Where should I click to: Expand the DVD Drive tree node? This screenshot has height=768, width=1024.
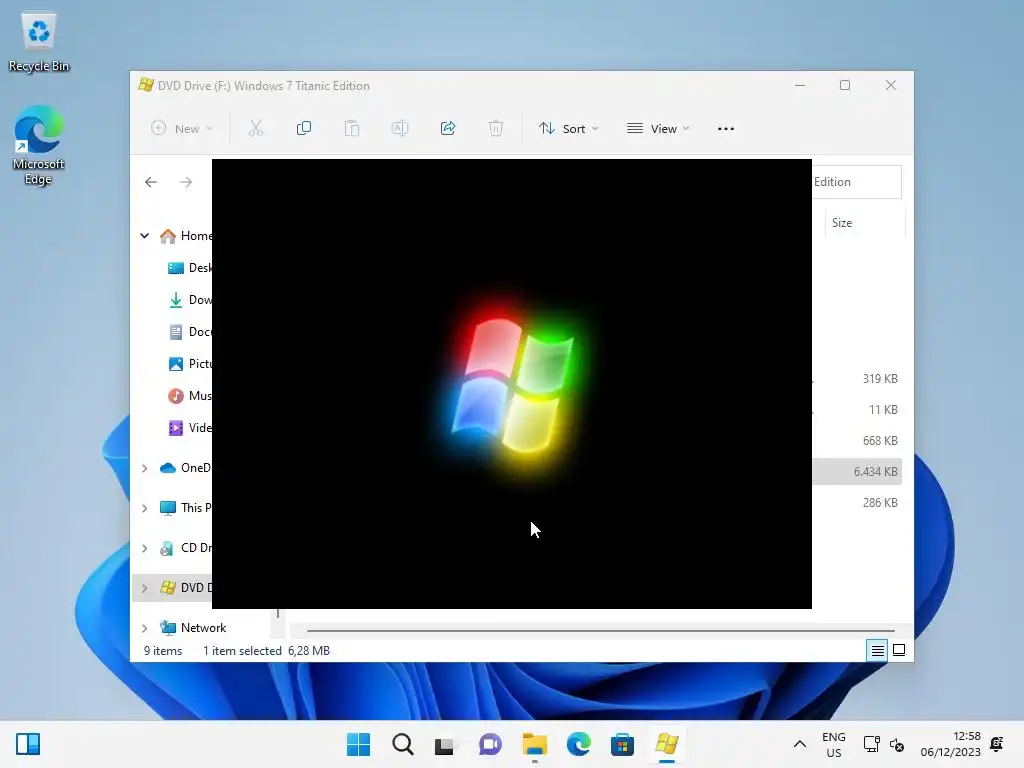145,588
